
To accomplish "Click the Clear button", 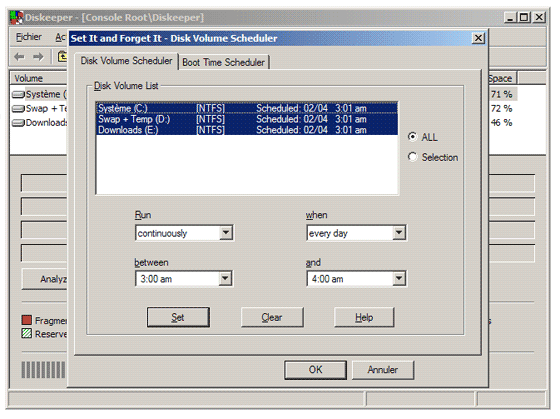I will 272,317.
